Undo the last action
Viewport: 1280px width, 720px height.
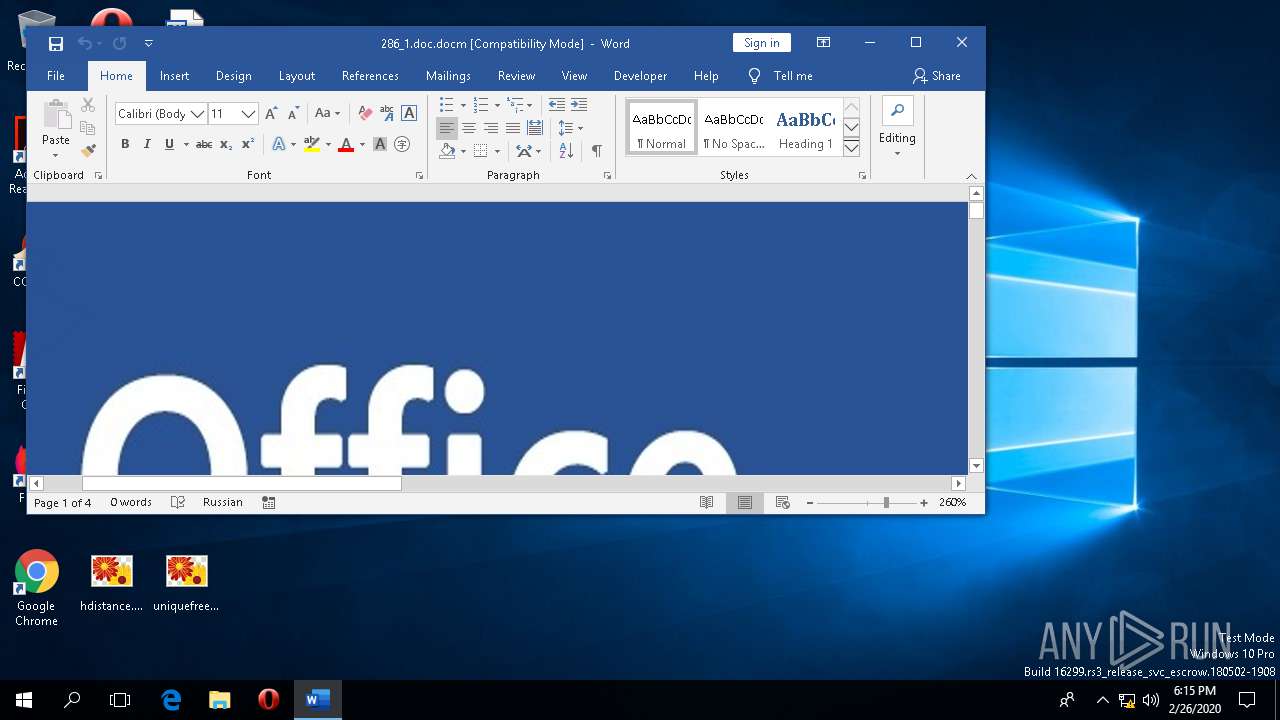[x=85, y=43]
